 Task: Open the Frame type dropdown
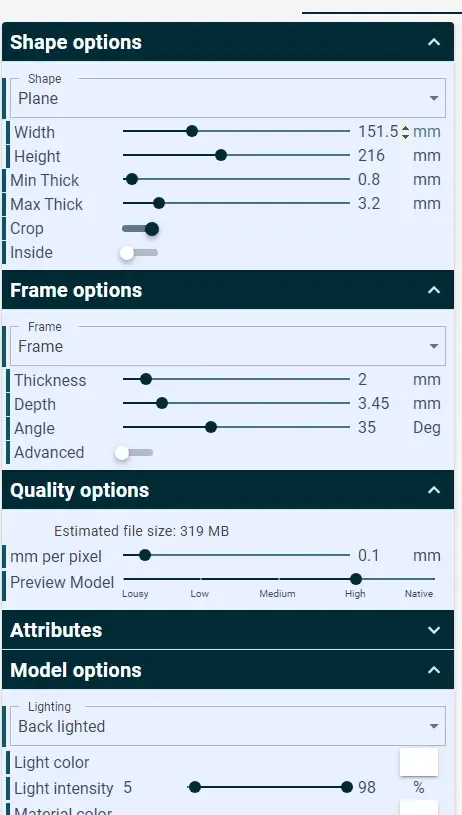228,346
